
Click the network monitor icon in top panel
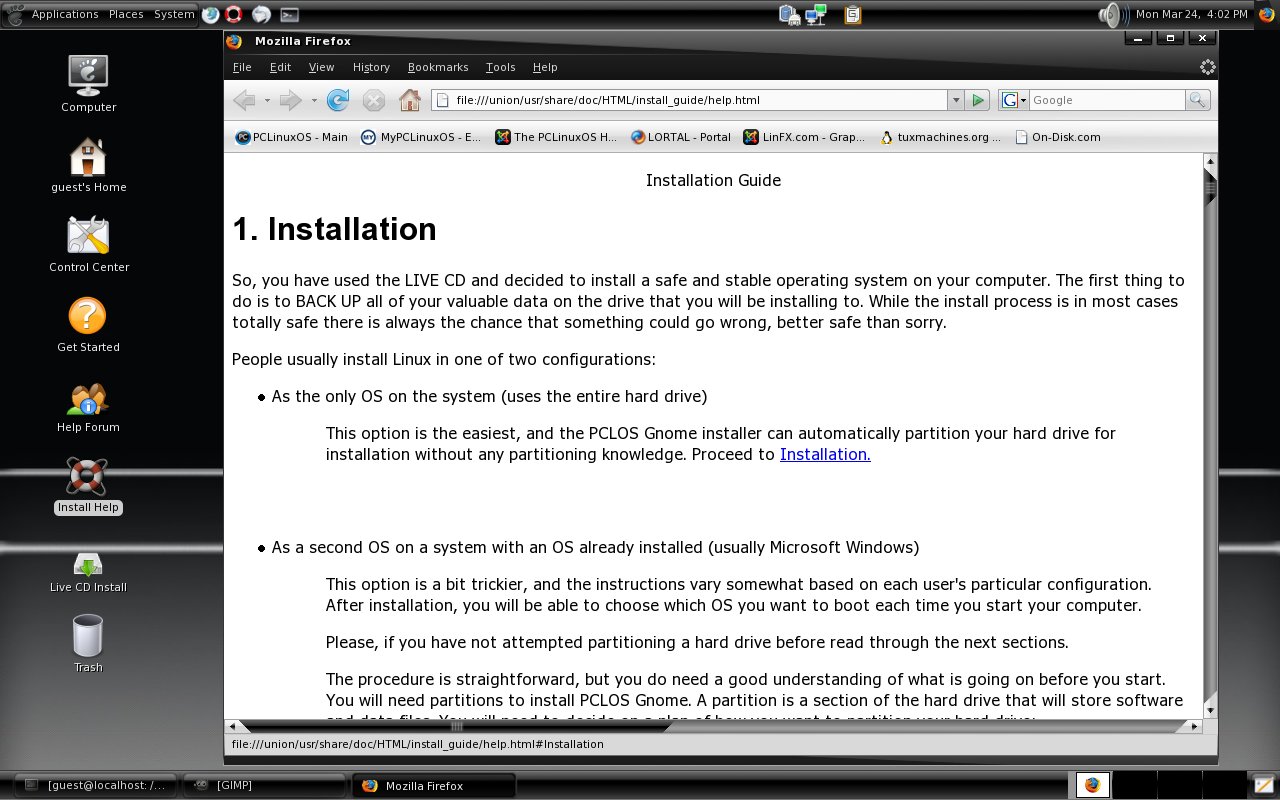[816, 15]
